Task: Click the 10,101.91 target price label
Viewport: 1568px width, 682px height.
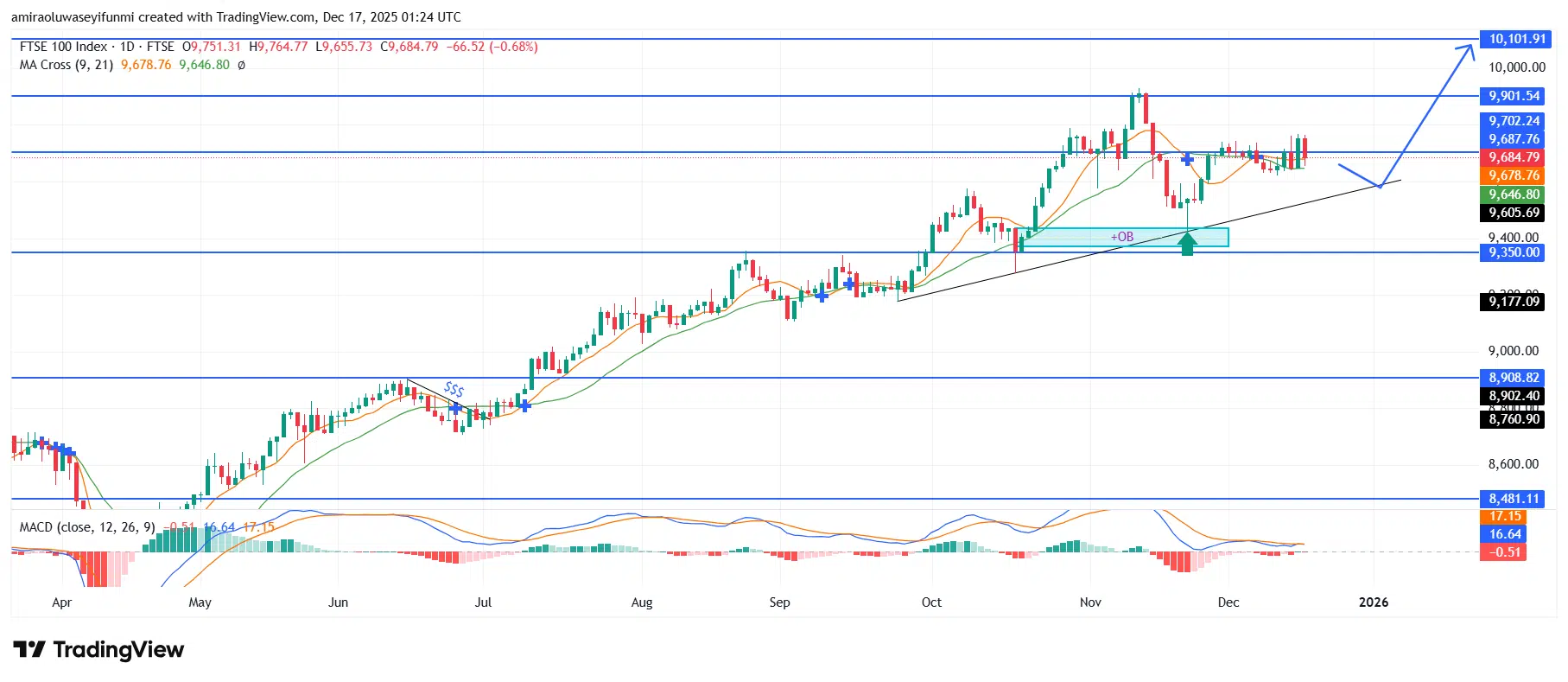Action: [x=1516, y=39]
